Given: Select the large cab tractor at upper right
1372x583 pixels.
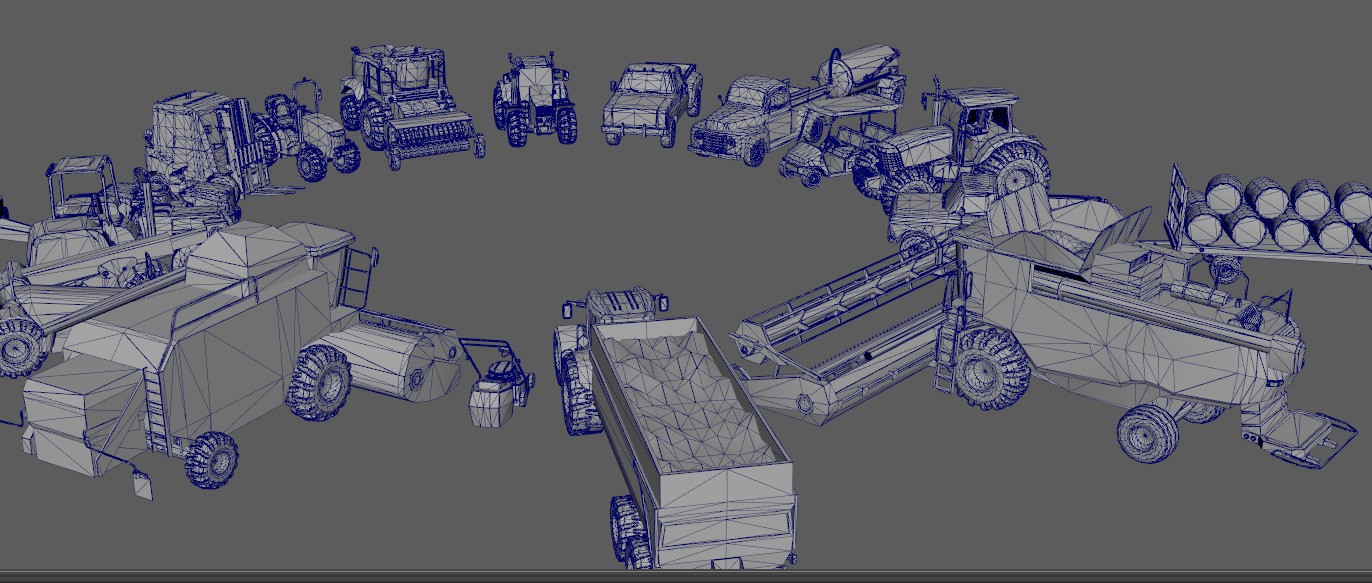Looking at the screenshot, I should tap(955, 145).
